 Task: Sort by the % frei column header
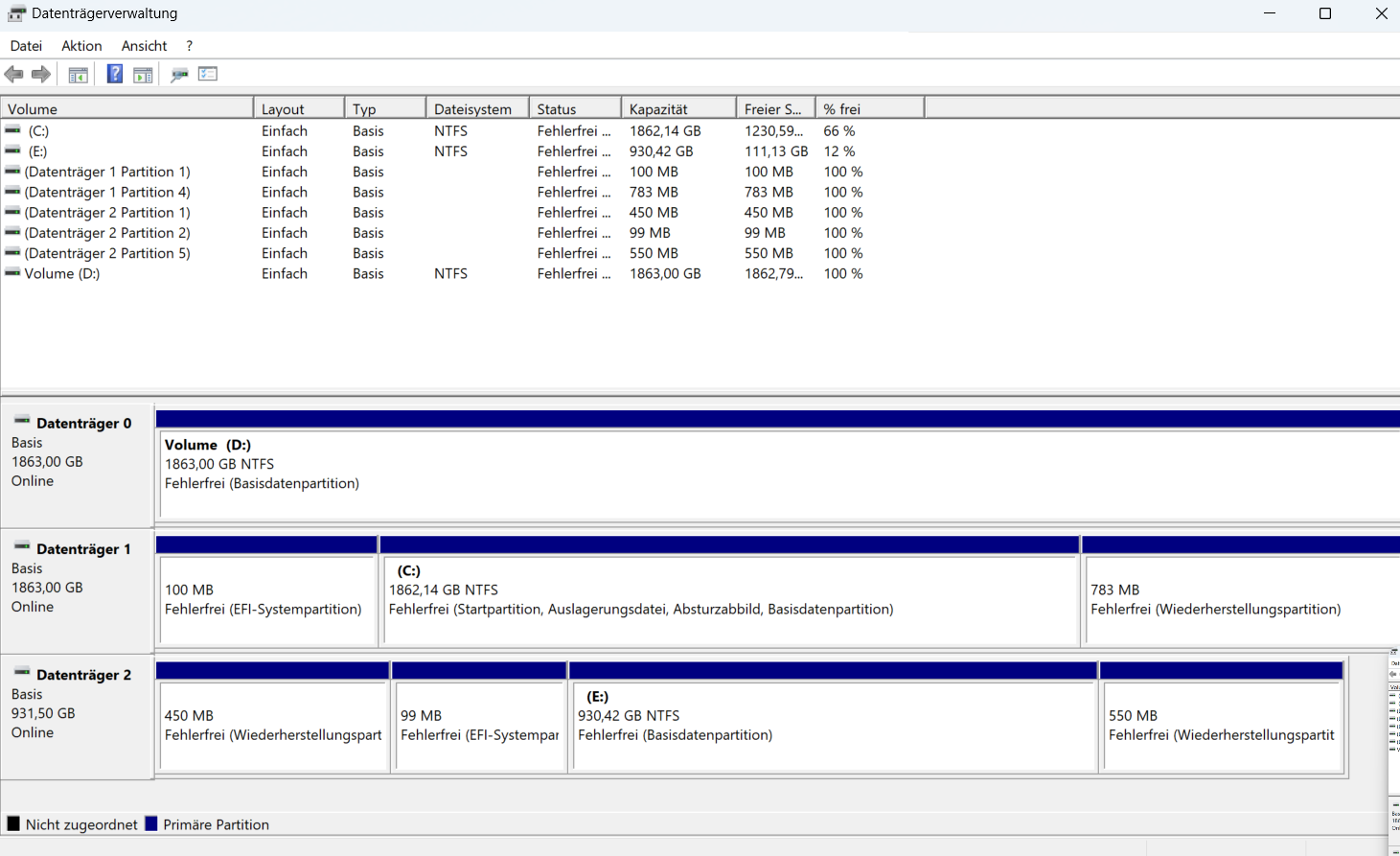point(869,108)
